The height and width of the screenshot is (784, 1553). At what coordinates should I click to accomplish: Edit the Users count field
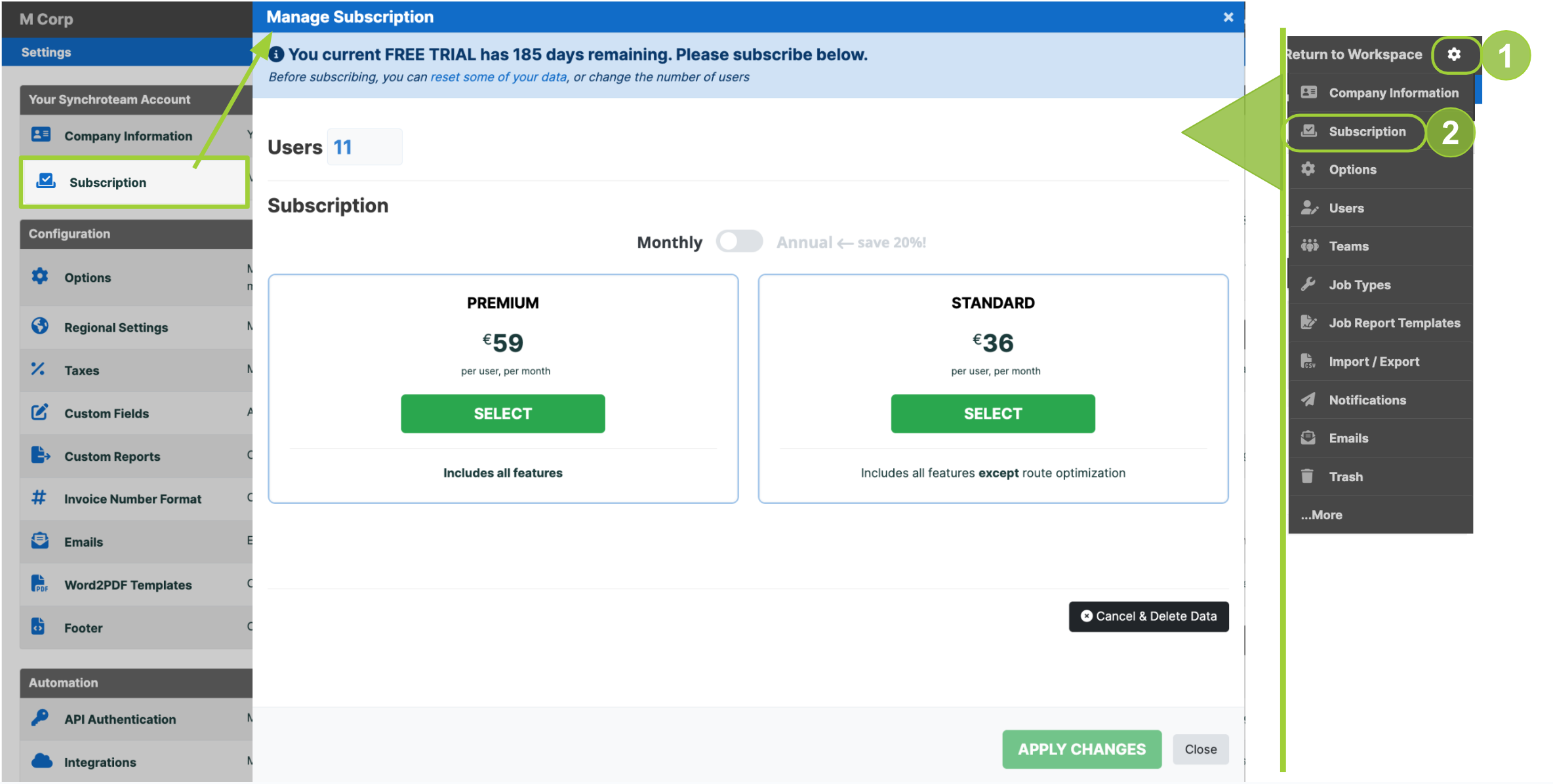[365, 147]
